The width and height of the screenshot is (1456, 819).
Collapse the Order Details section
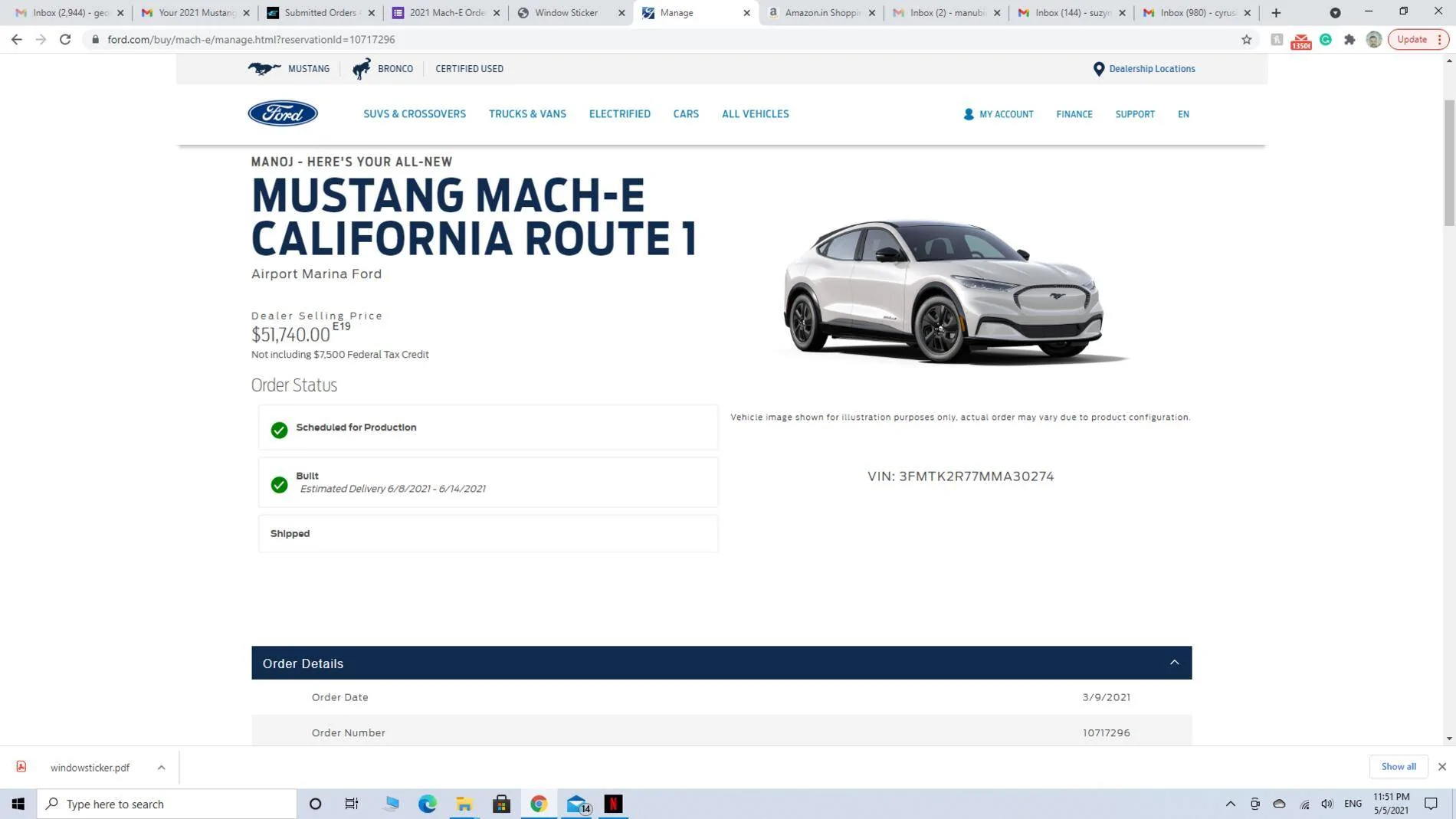(1174, 663)
